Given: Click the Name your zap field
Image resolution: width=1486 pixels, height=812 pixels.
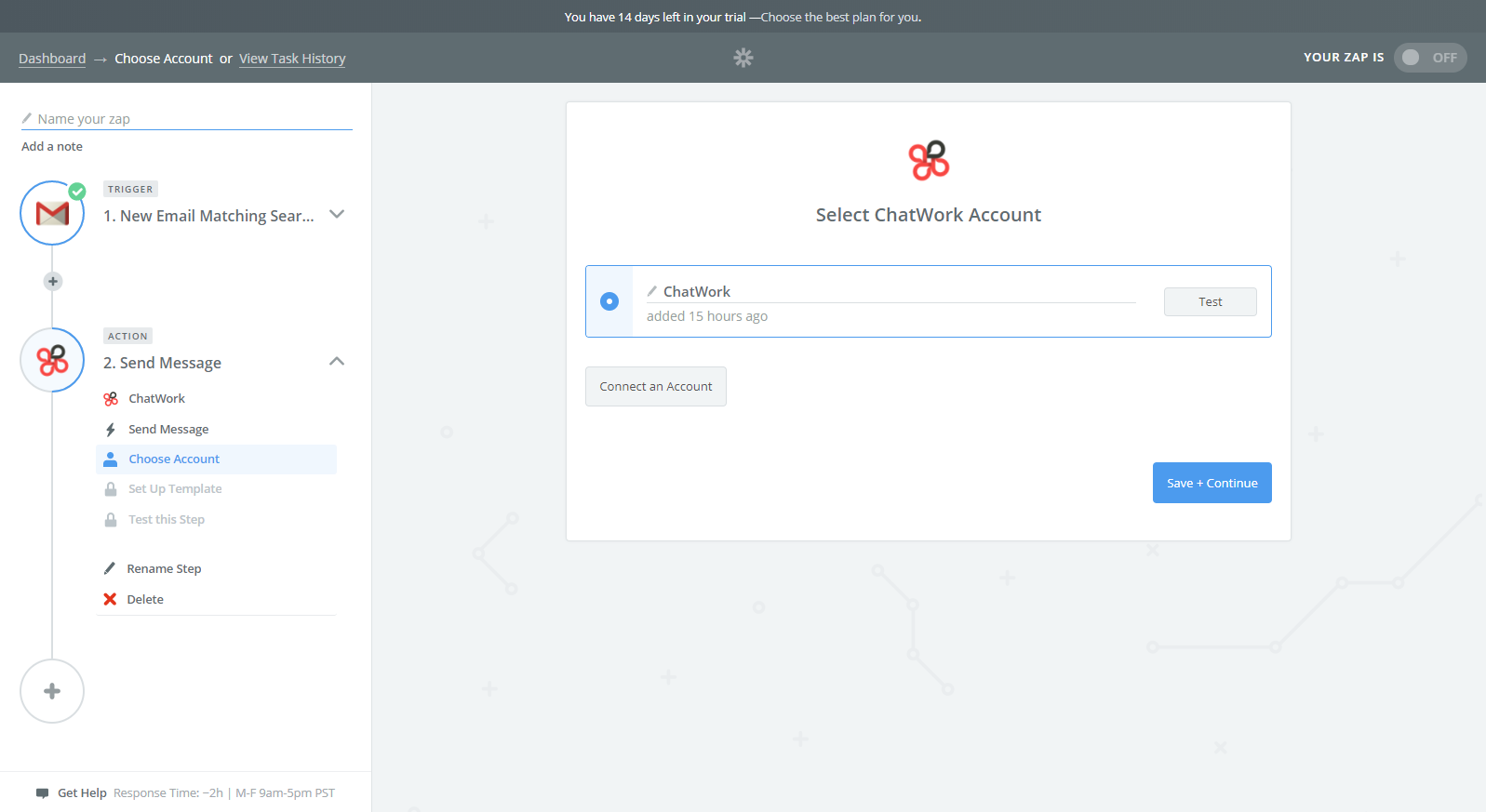Looking at the screenshot, I should [187, 119].
